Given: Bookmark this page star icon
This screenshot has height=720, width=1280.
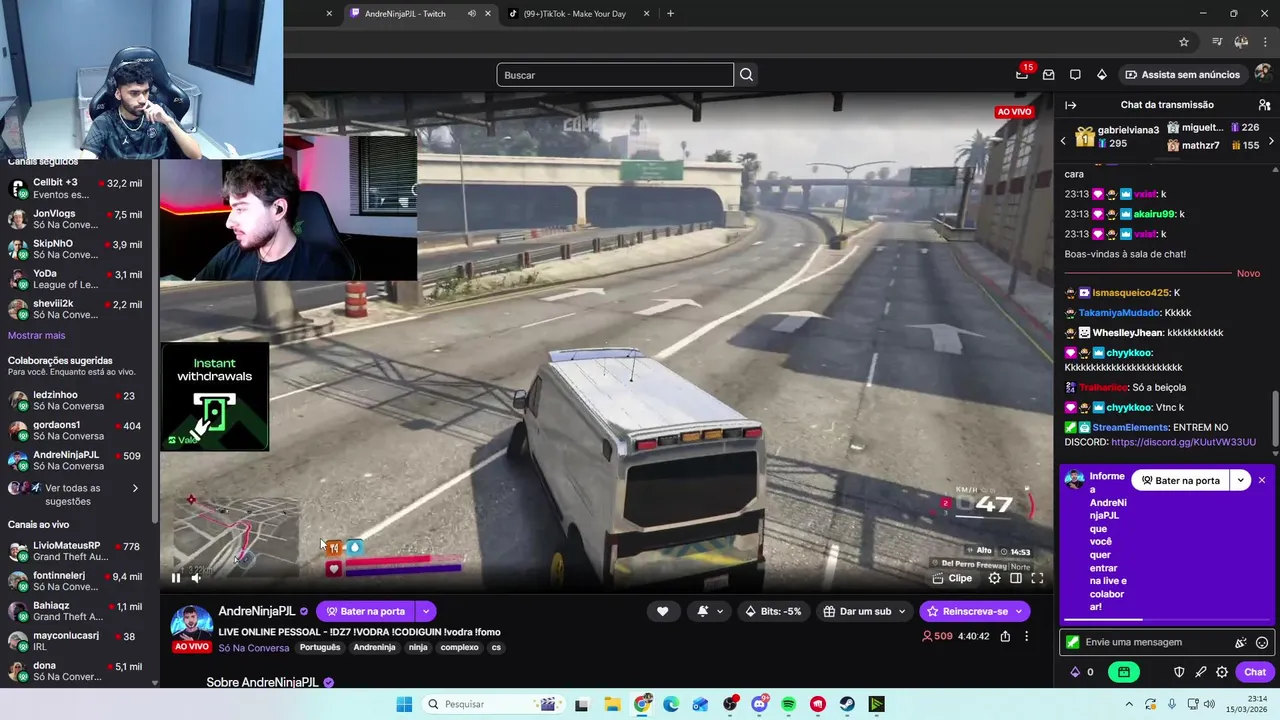Looking at the screenshot, I should click(1184, 42).
